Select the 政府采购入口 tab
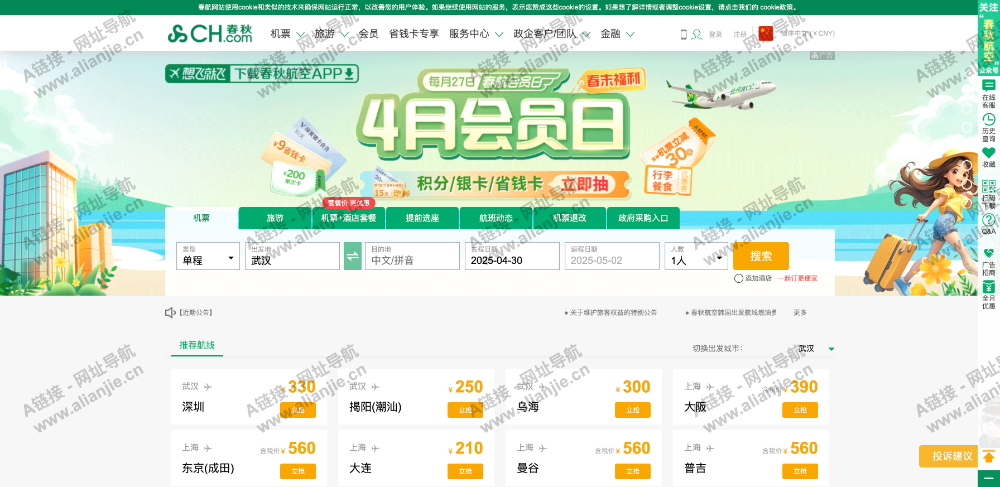The height and width of the screenshot is (487, 1000). 643,218
